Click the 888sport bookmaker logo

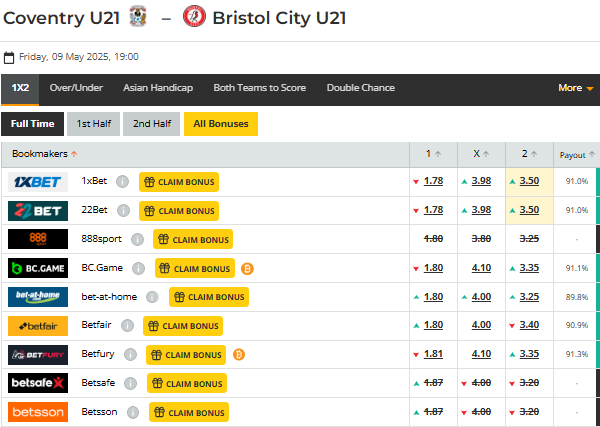point(38,239)
